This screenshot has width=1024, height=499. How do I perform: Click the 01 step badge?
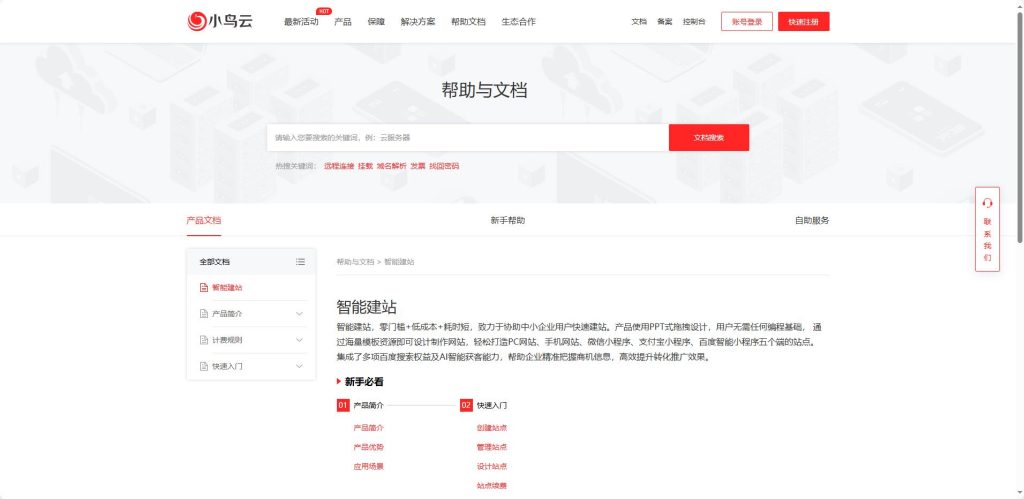343,406
